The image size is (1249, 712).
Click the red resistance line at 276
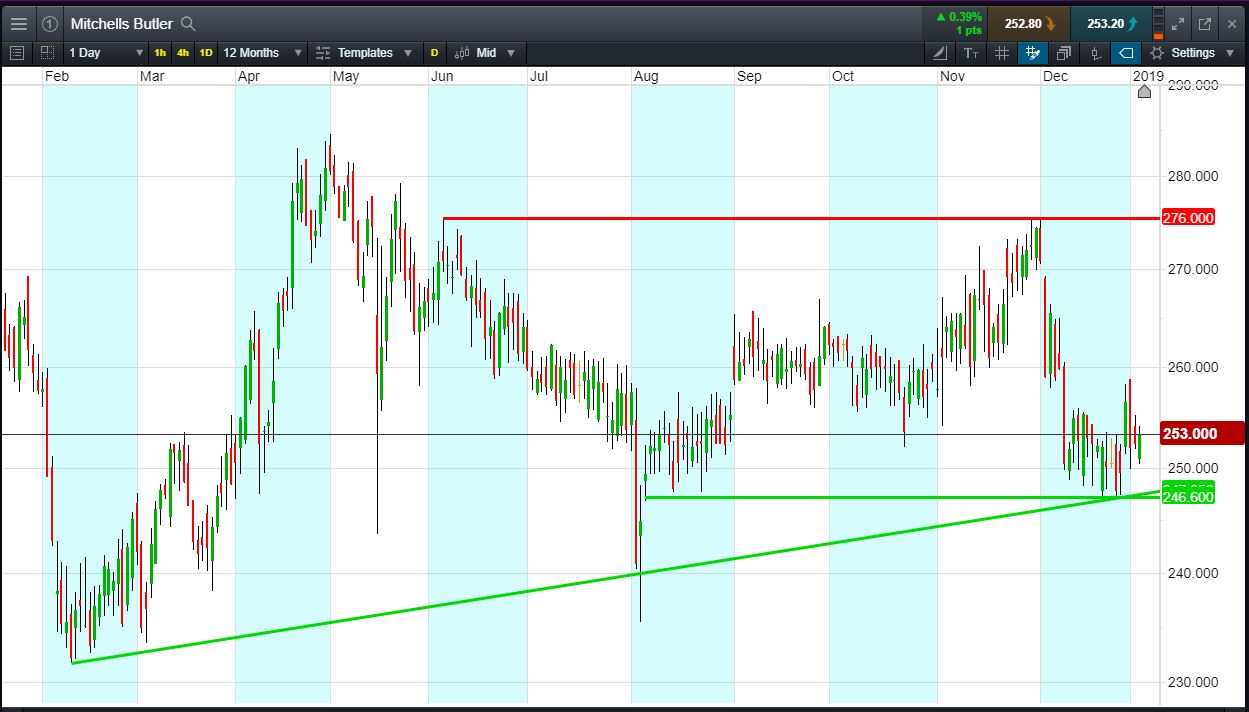pos(800,218)
